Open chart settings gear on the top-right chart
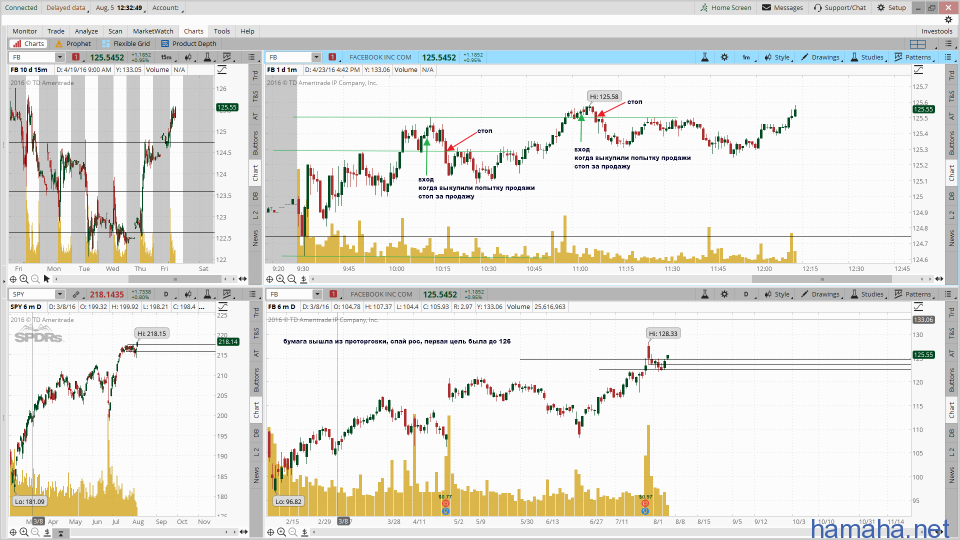Image resolution: width=960 pixels, height=540 pixels. click(x=725, y=58)
